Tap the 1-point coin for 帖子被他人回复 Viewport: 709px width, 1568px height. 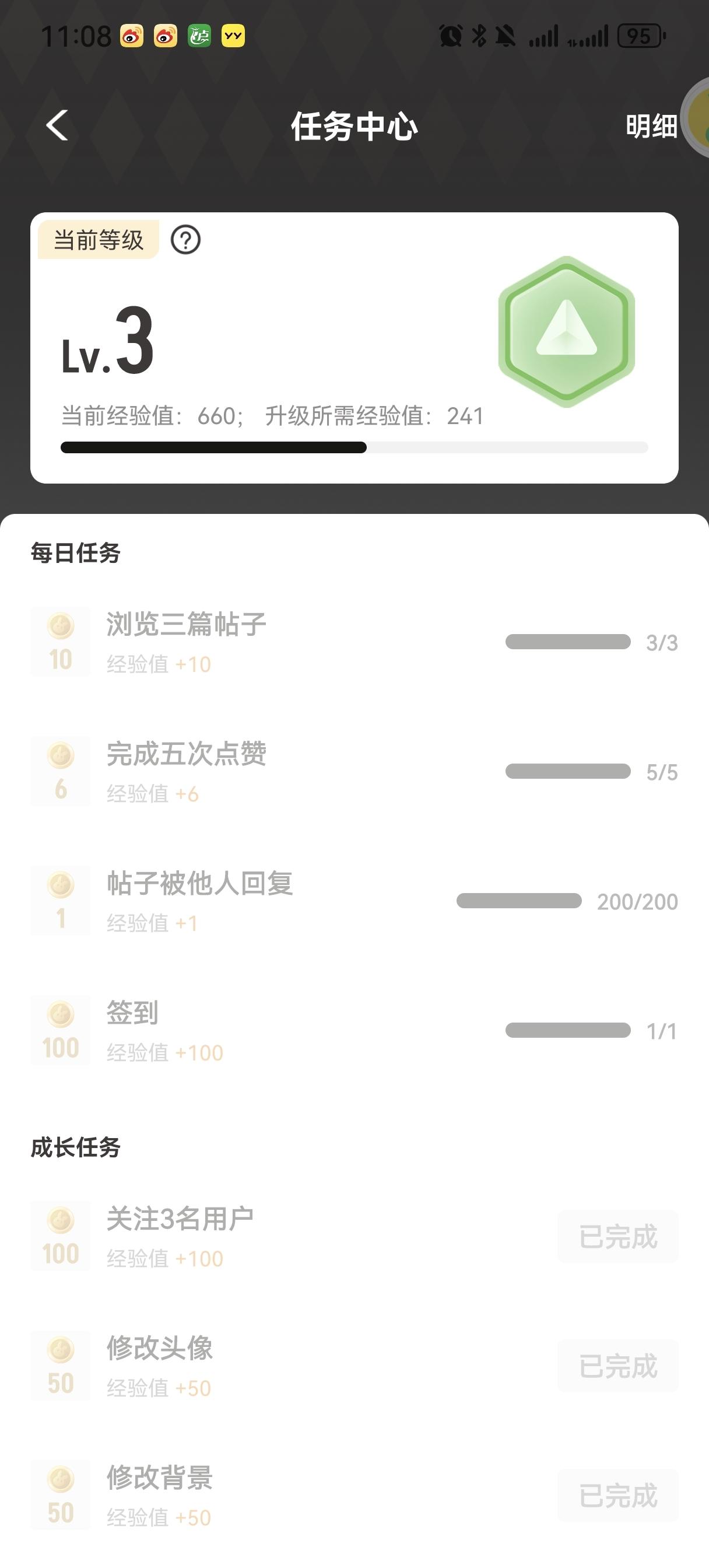click(x=60, y=901)
